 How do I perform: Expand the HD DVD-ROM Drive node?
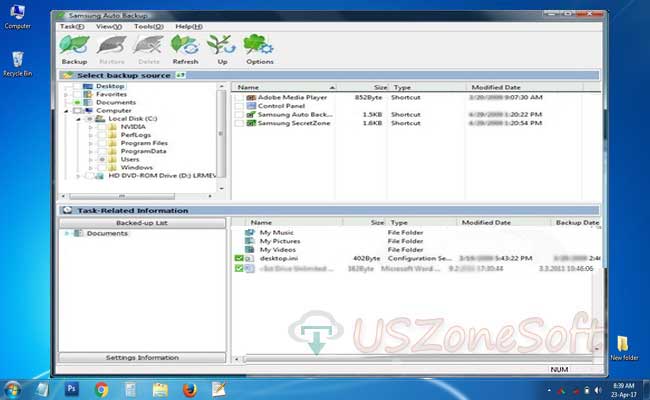tap(78, 176)
